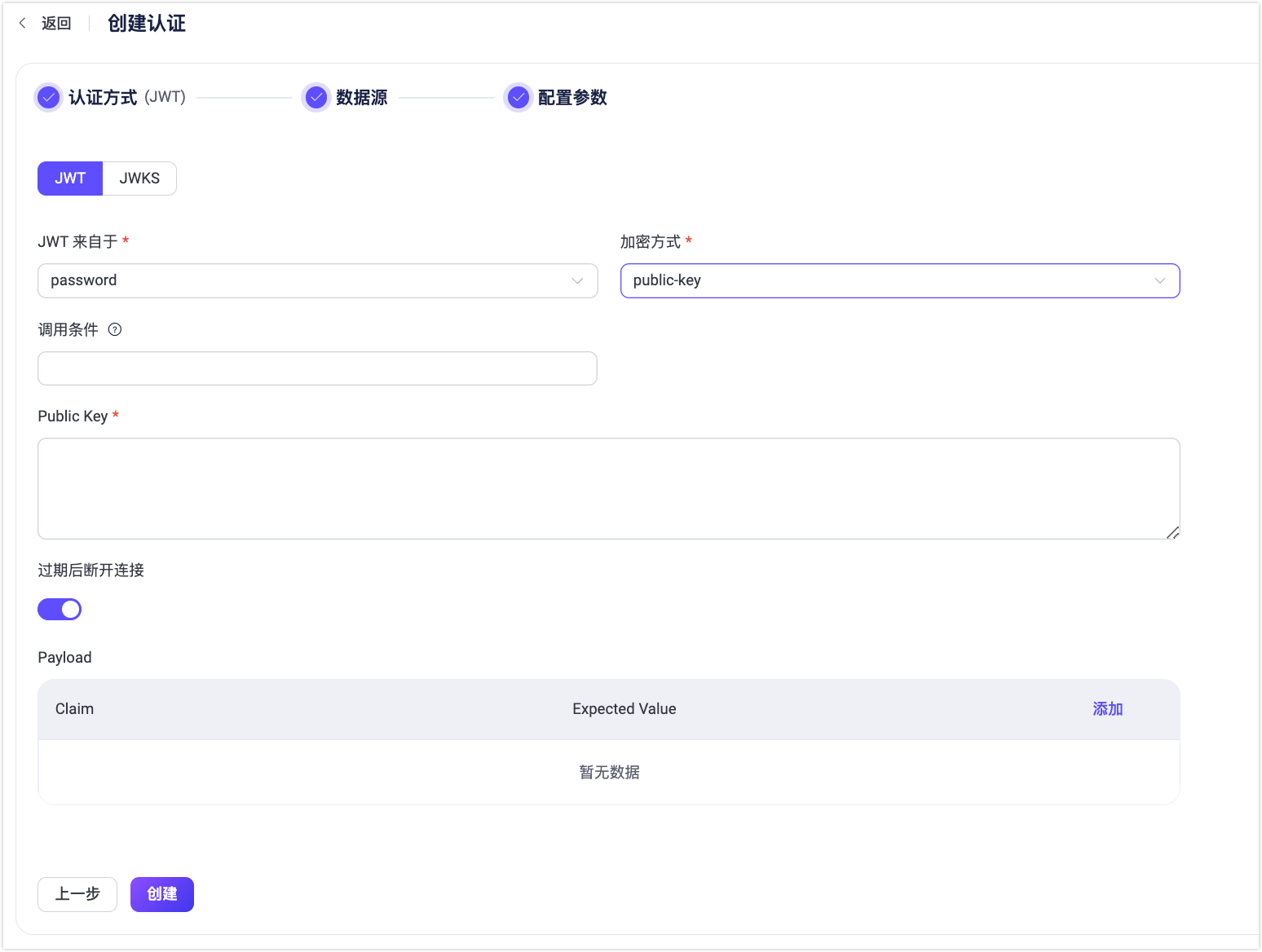Click the 认证方式 step checkmark icon
This screenshot has height=952, width=1262.
(49, 98)
